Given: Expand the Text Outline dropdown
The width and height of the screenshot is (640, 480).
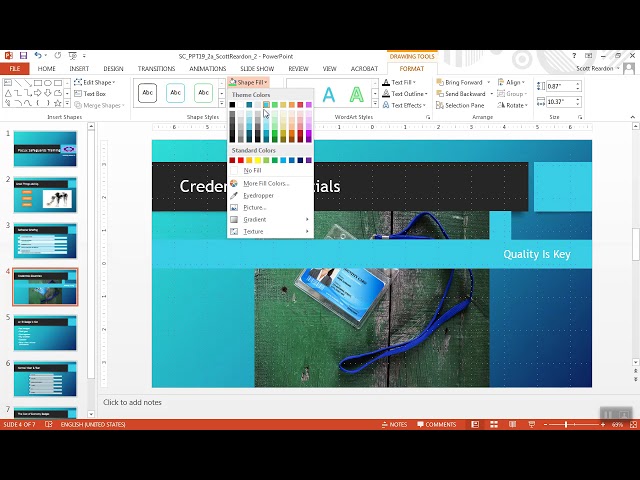Looking at the screenshot, I should [405, 94].
